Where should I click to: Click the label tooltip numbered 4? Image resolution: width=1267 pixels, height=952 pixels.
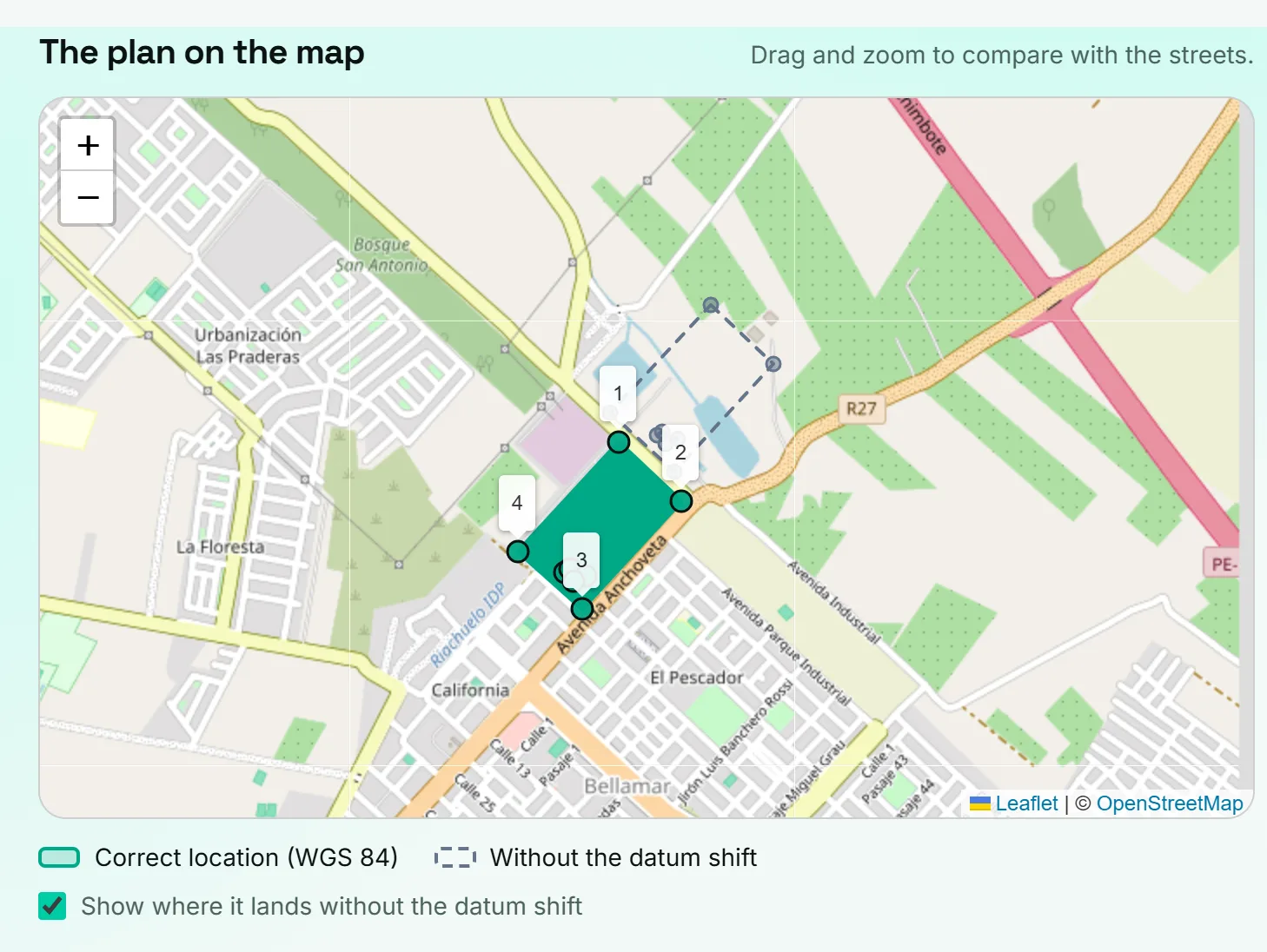click(517, 503)
